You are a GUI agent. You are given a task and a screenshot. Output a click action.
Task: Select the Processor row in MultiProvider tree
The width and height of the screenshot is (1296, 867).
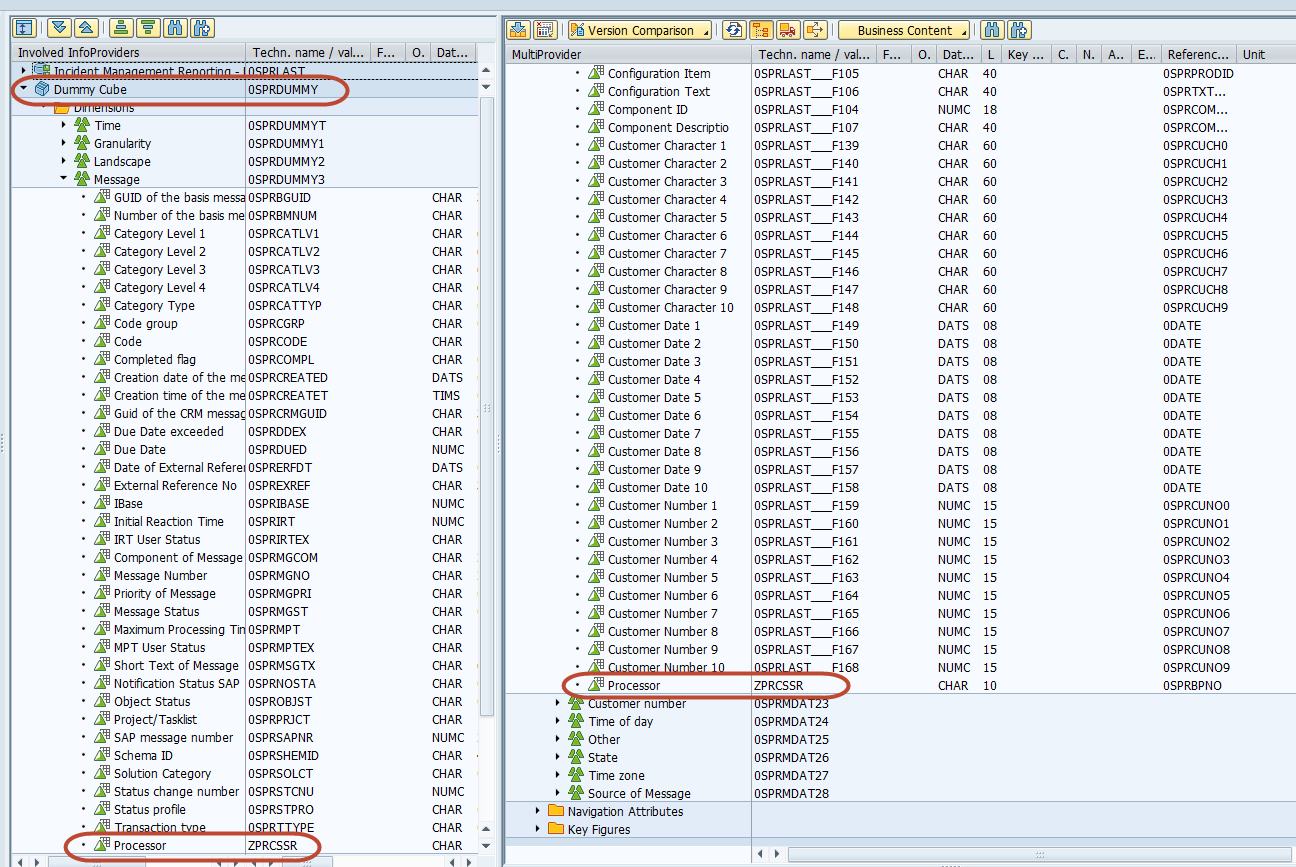pyautogui.click(x=900, y=685)
